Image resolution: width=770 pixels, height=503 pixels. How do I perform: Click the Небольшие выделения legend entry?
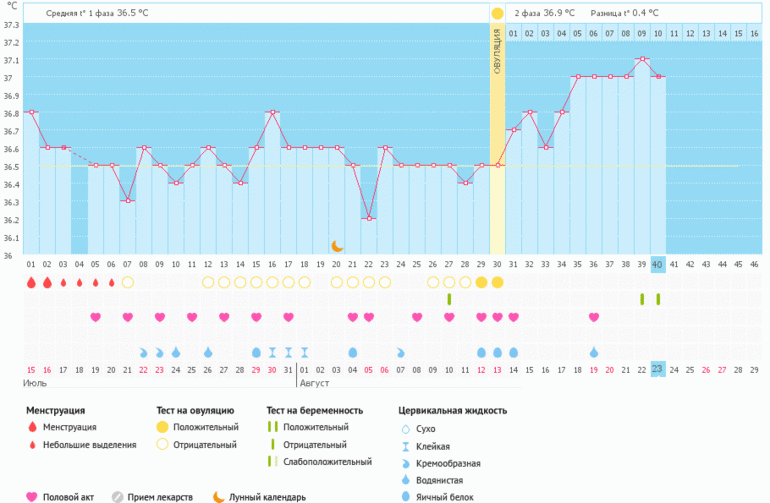click(89, 445)
